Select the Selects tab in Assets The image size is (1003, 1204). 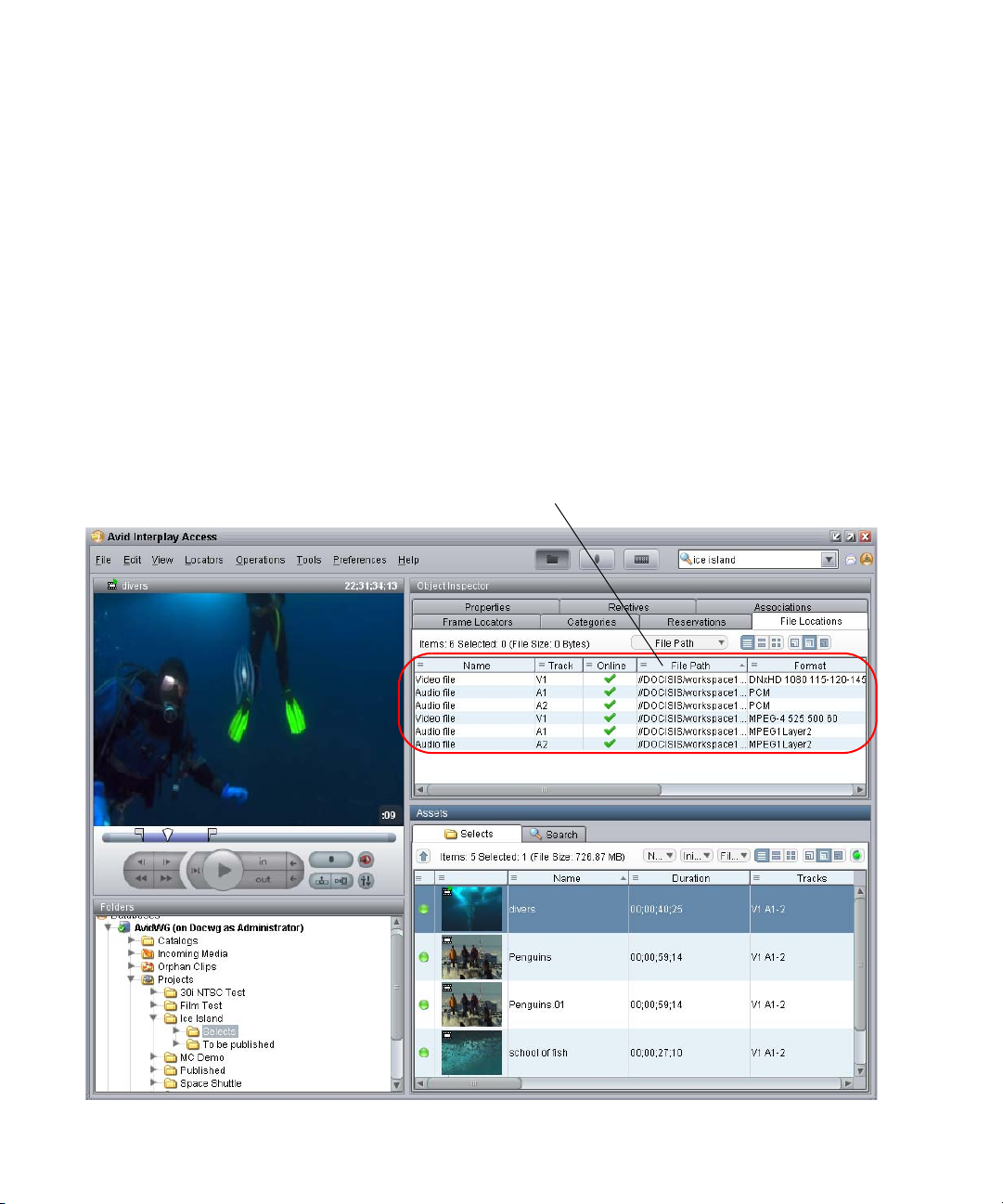(x=468, y=834)
